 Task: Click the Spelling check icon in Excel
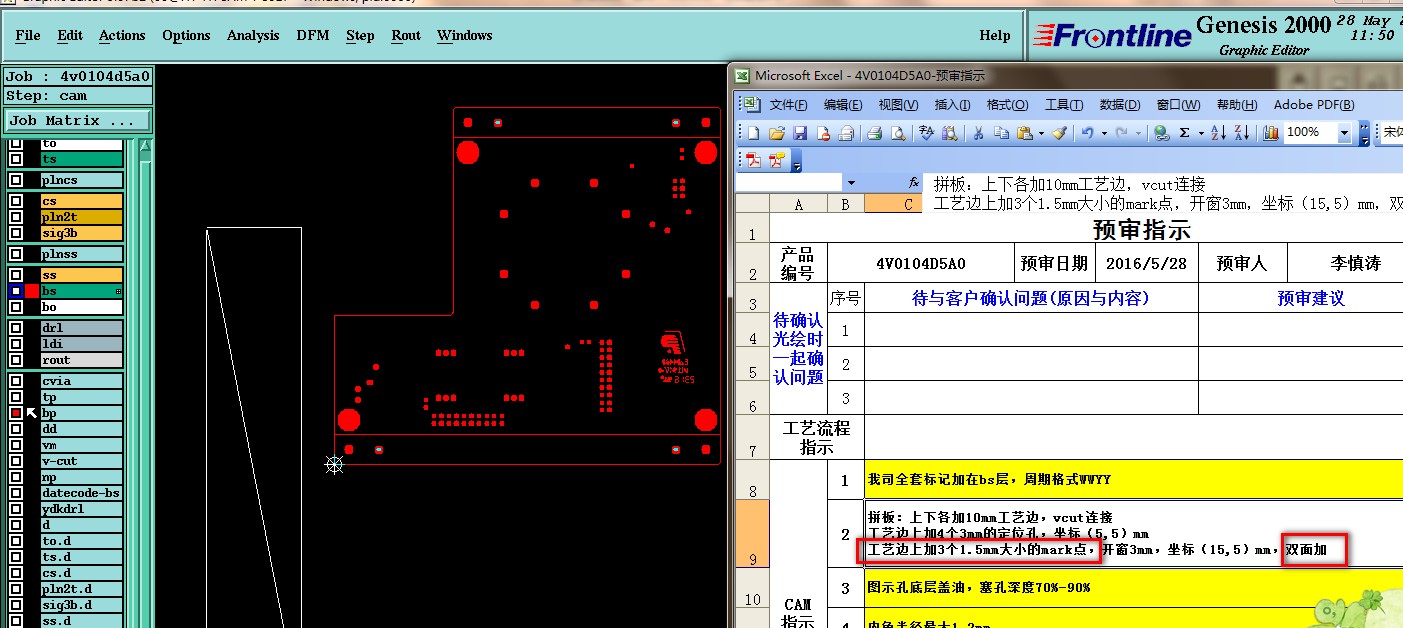pyautogui.click(x=926, y=133)
